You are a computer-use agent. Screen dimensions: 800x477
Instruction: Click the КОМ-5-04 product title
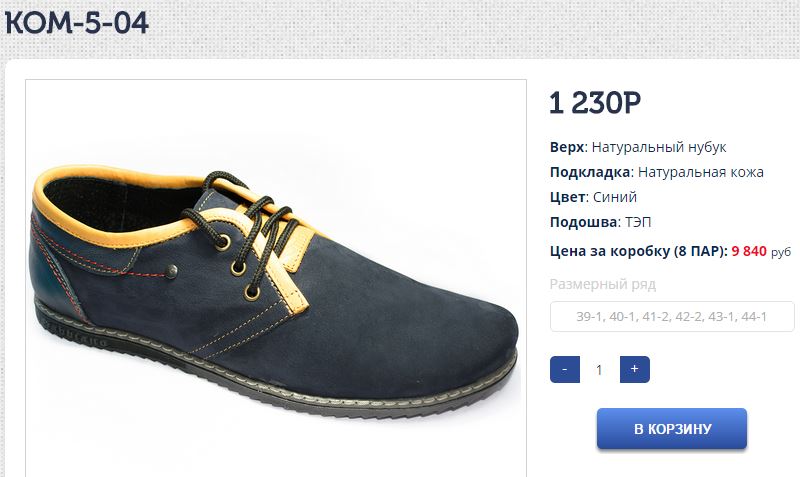[77, 22]
